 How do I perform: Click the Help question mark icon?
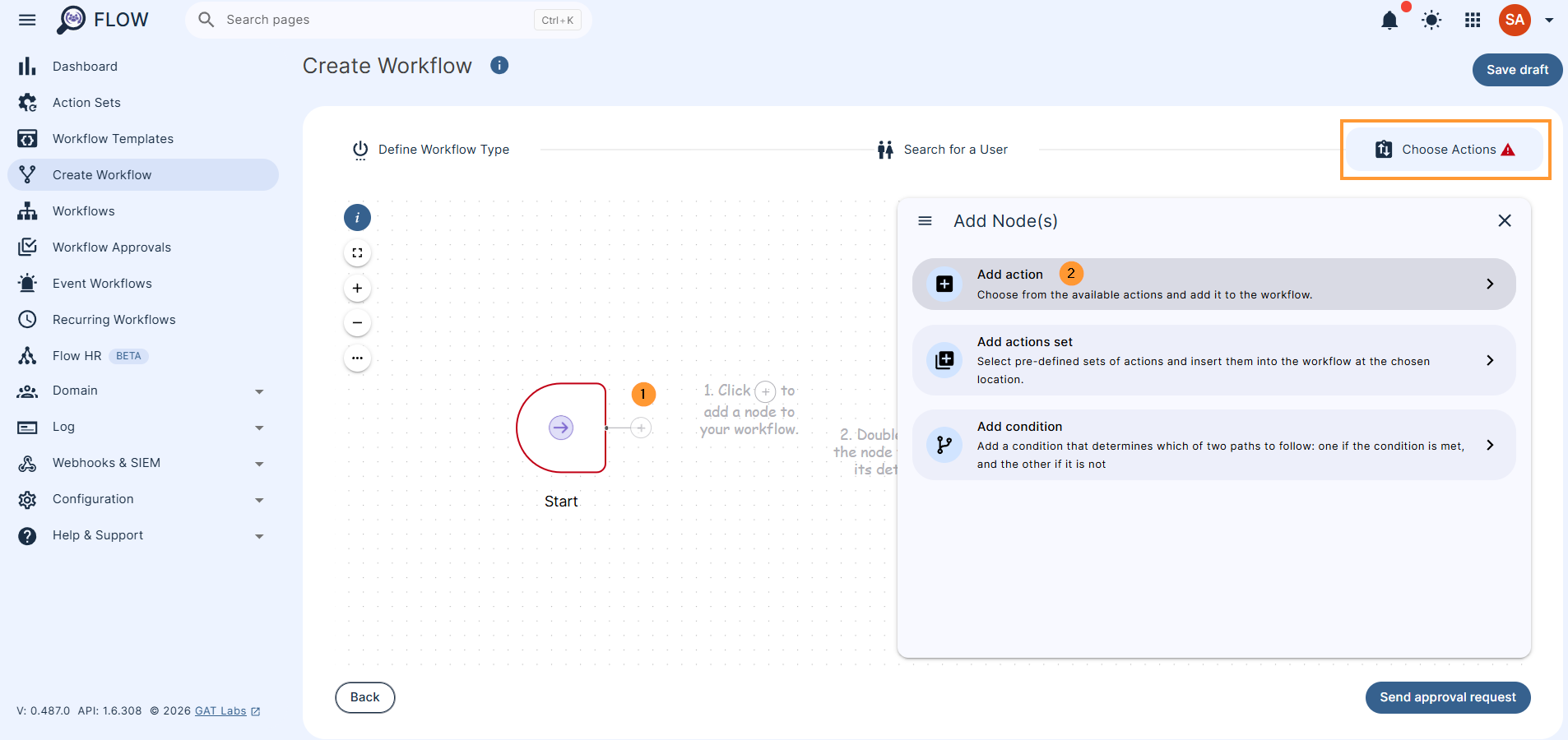(27, 536)
